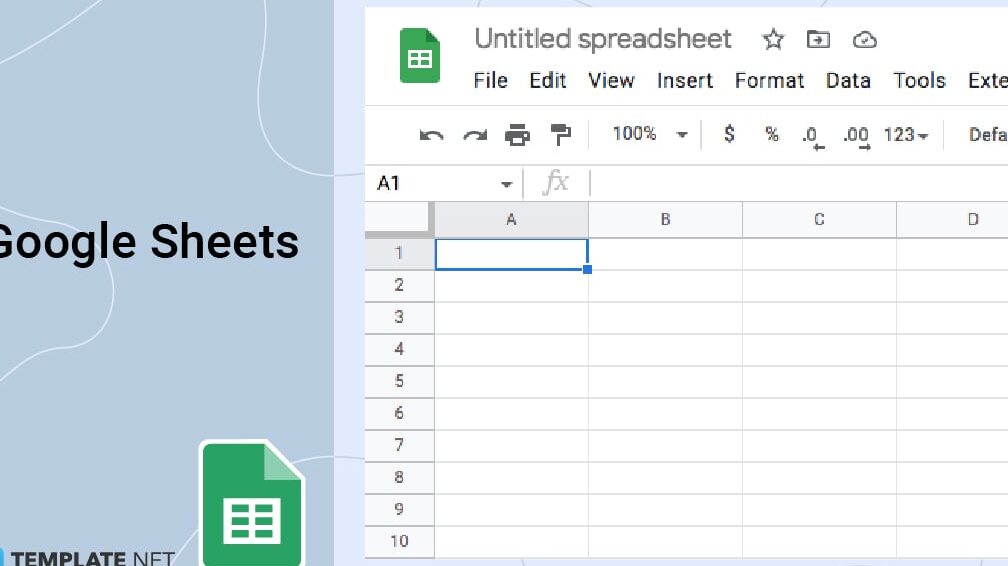Increase decimal places button

(x=855, y=135)
